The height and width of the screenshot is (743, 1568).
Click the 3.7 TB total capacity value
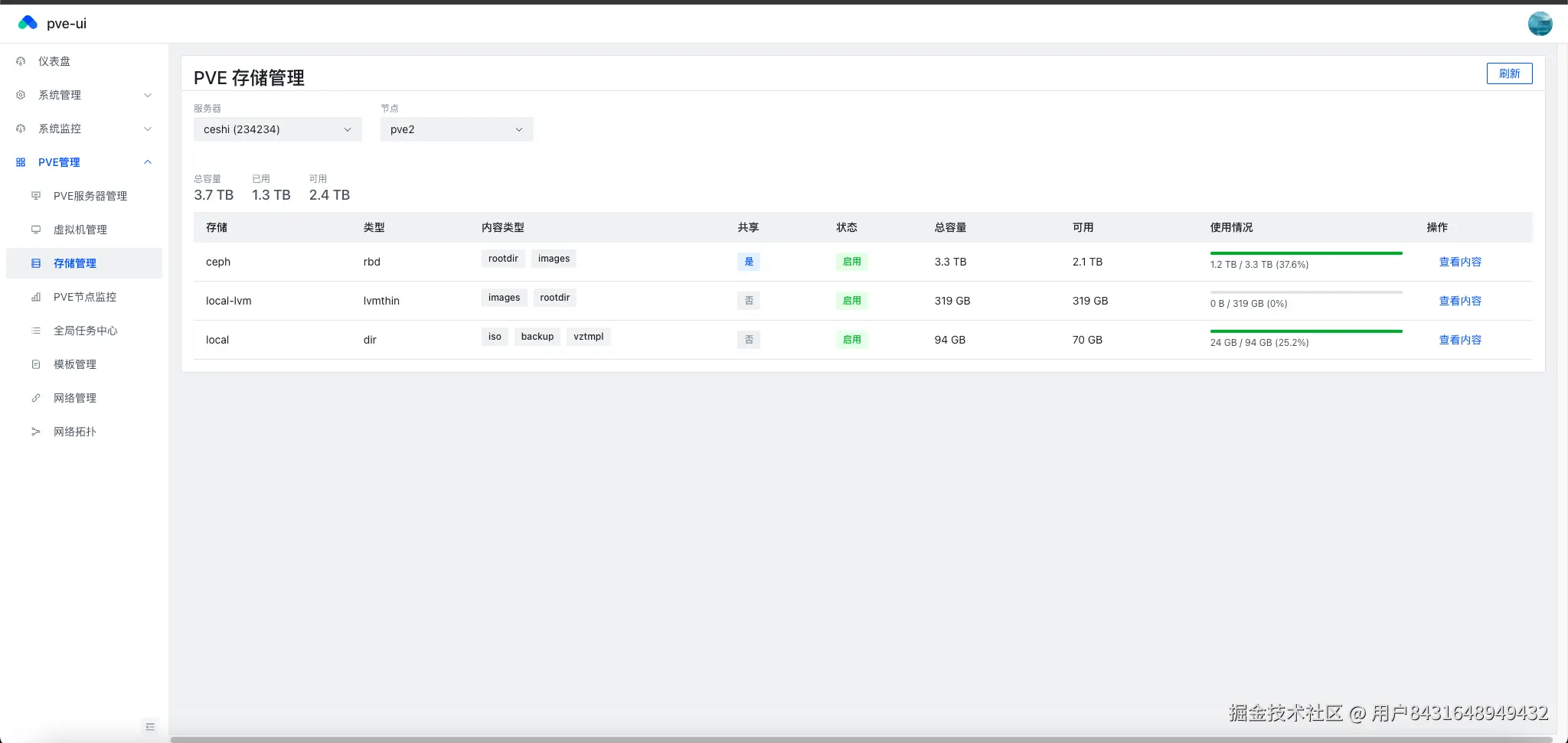coord(214,195)
